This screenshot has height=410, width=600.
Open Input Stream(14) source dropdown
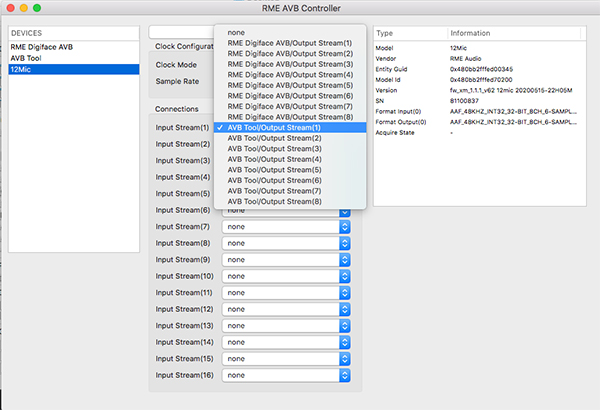point(286,342)
